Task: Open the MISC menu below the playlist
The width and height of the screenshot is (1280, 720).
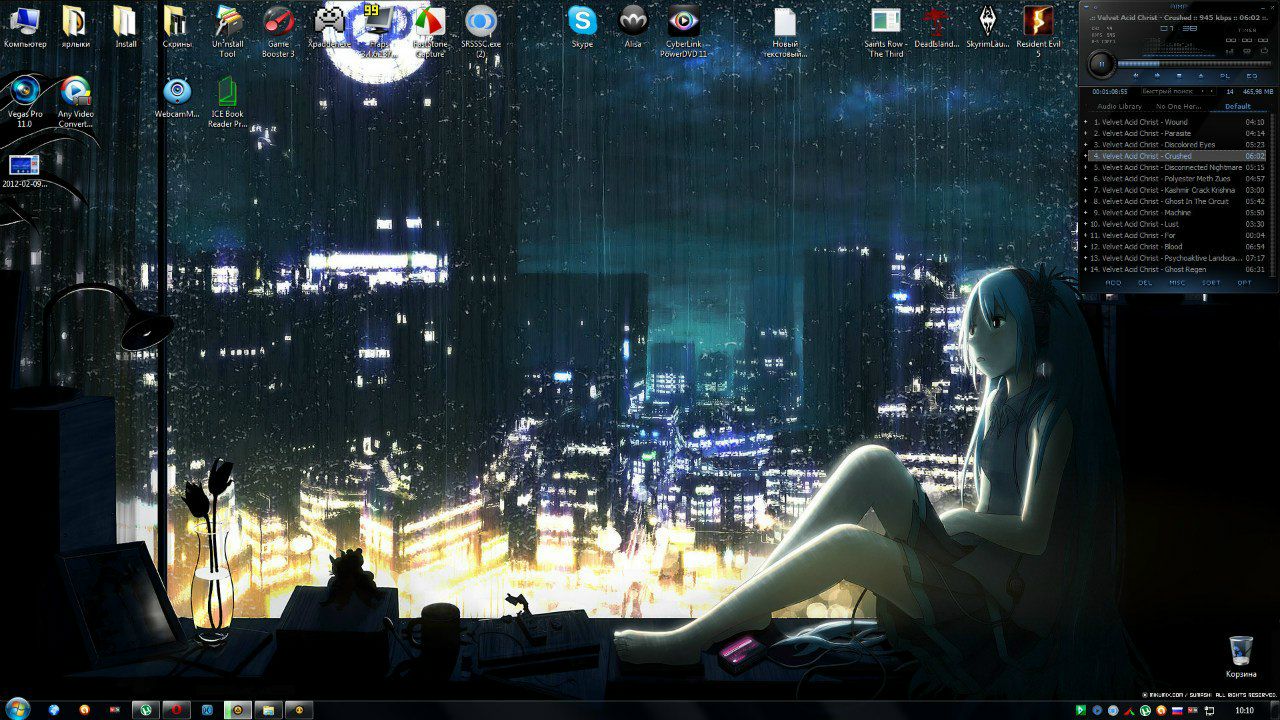Action: click(x=1177, y=282)
